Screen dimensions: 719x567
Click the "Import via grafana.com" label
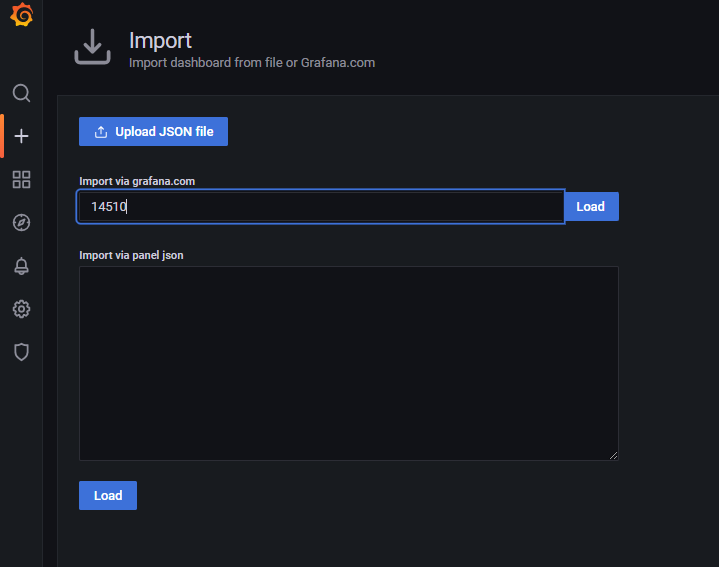tap(137, 181)
